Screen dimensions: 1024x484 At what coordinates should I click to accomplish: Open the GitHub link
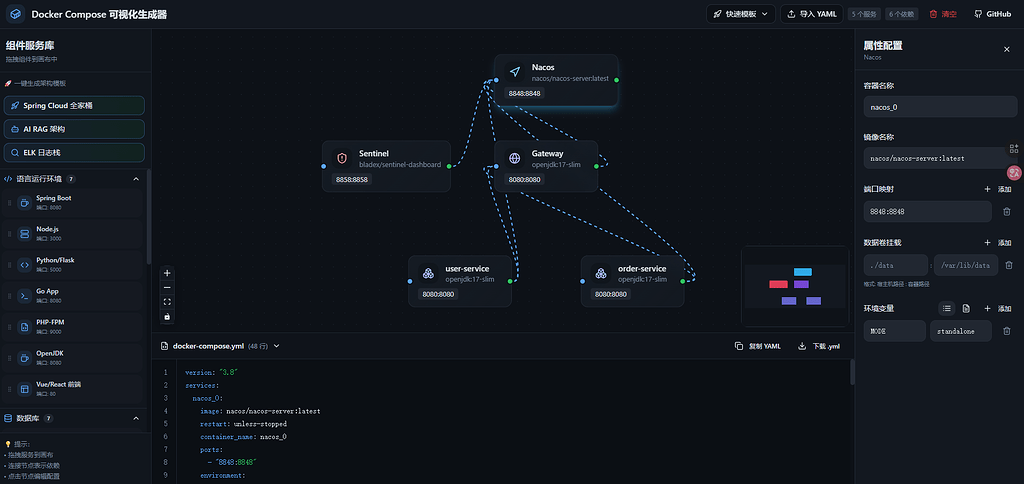pos(993,14)
